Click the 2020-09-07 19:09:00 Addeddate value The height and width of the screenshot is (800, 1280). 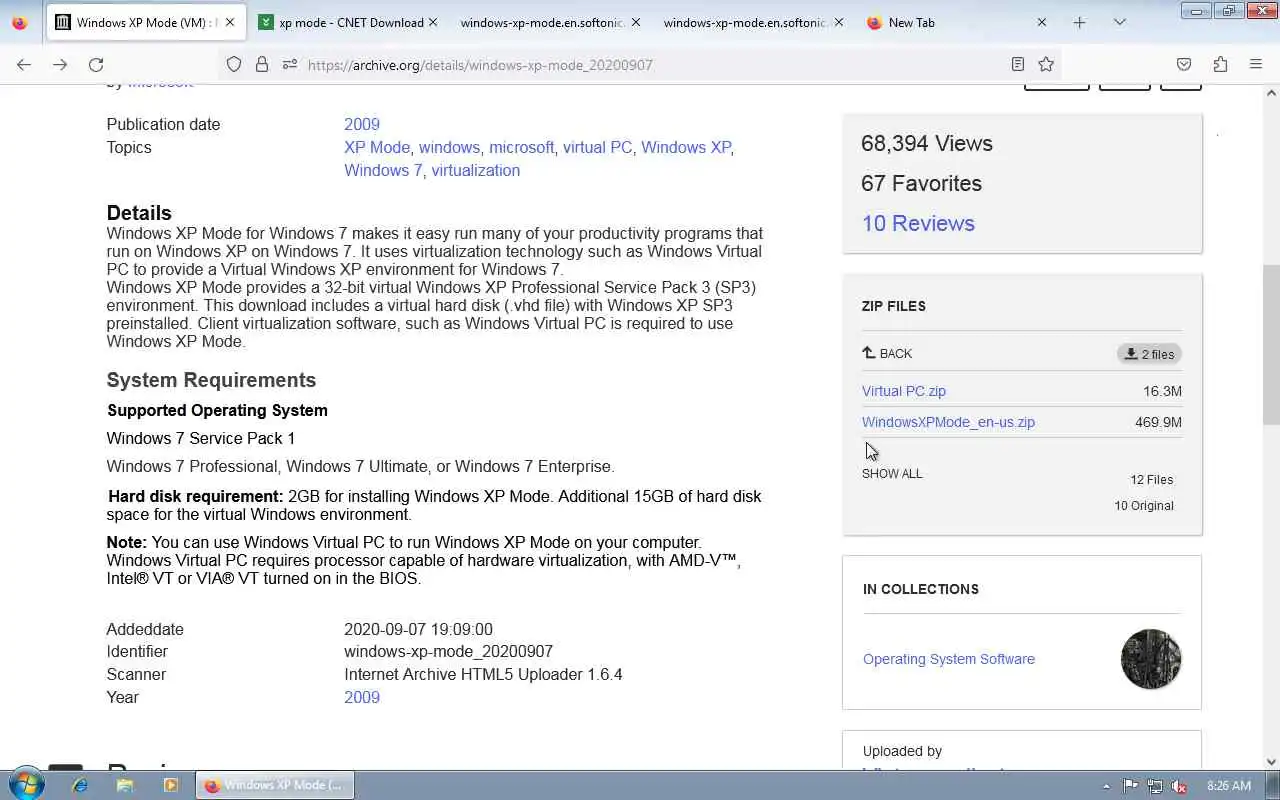(418, 629)
